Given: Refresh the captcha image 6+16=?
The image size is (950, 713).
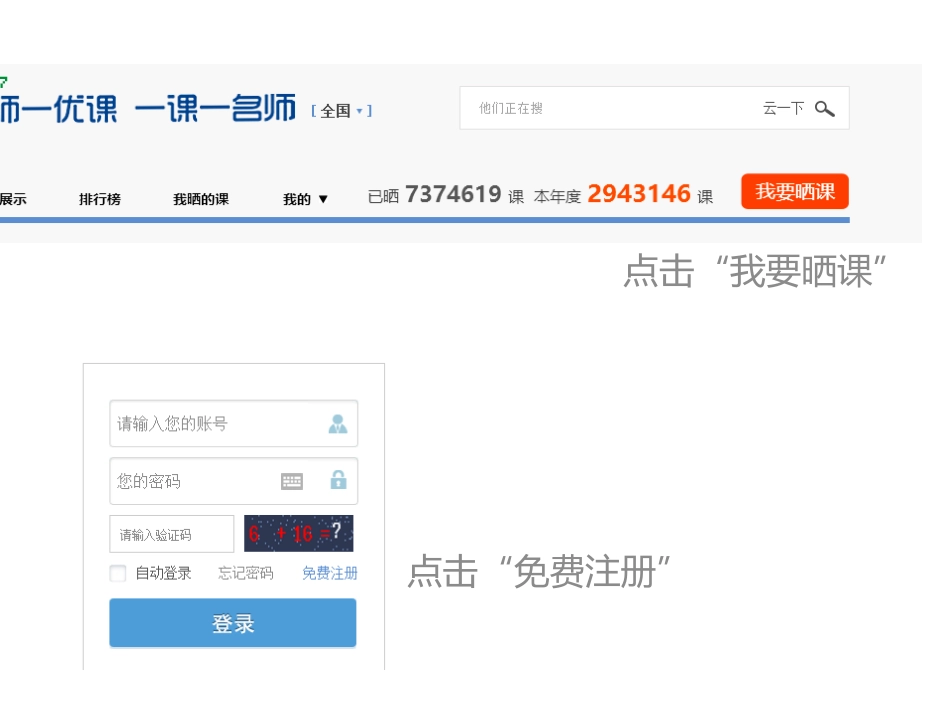Looking at the screenshot, I should pyautogui.click(x=299, y=534).
